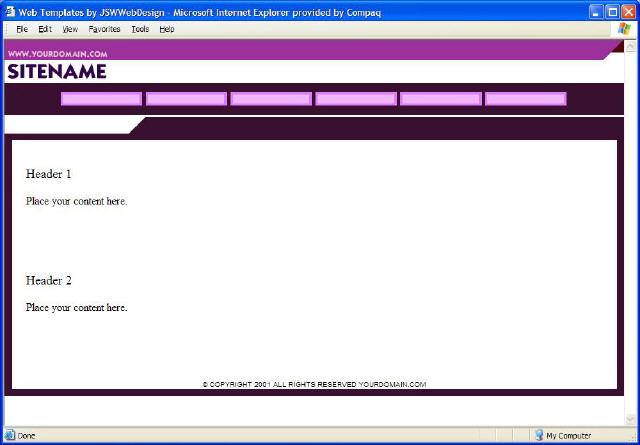This screenshot has width=640, height=445.
Task: Open the File menu
Action: 21,29
